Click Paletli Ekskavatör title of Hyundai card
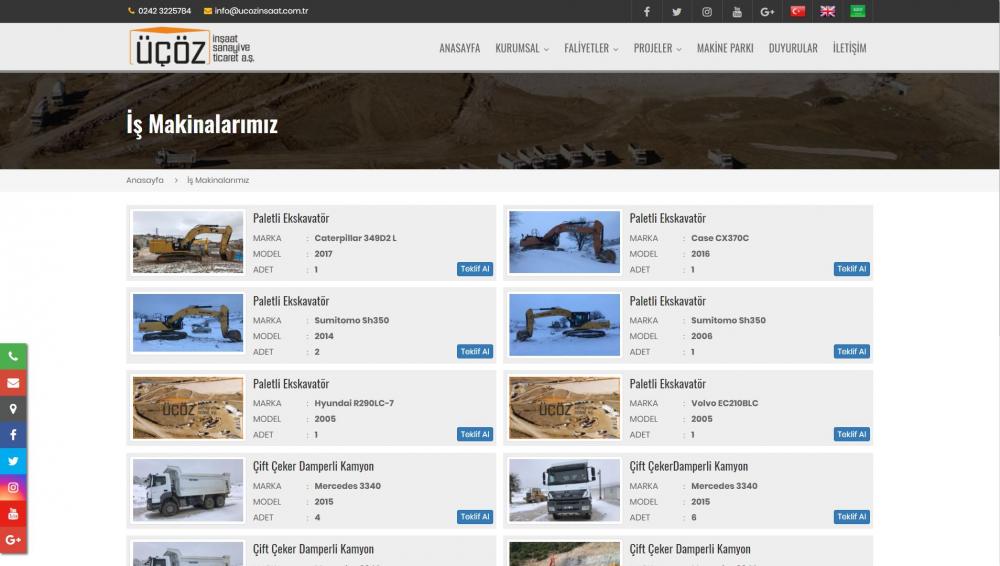Viewport: 1000px width, 566px height. coord(291,384)
